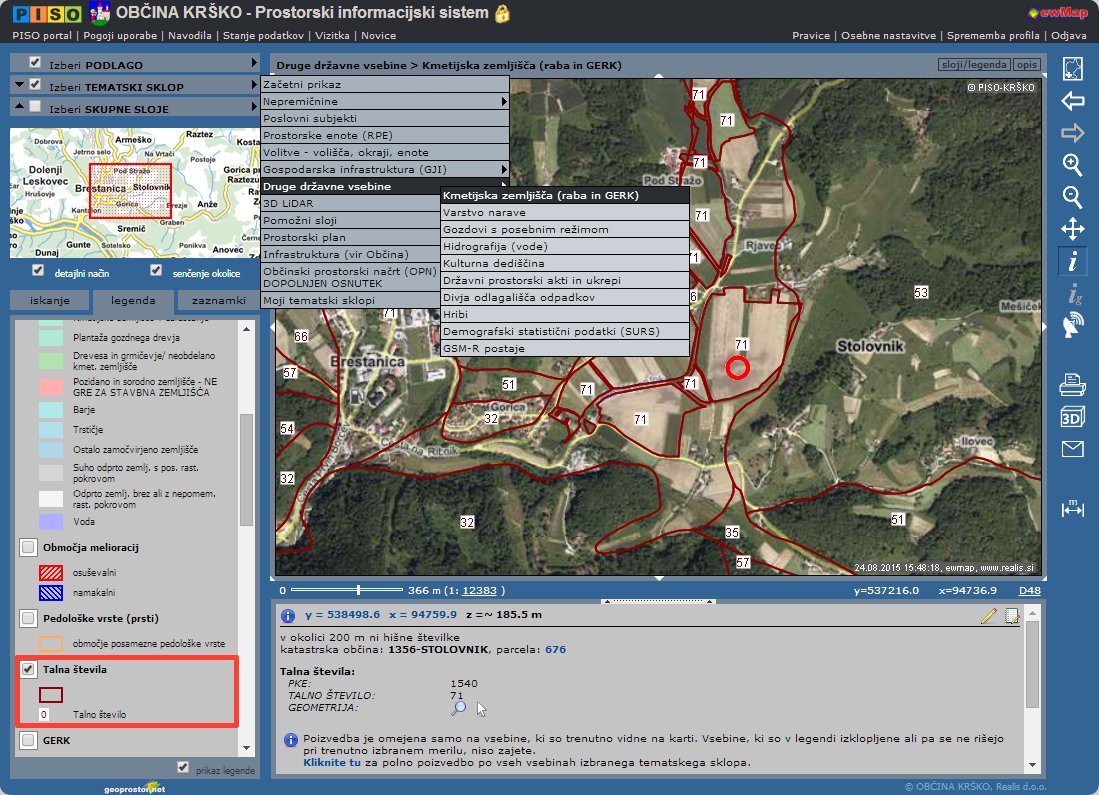Go back to previous map view
This screenshot has height=795, width=1099.
pos(1072,101)
